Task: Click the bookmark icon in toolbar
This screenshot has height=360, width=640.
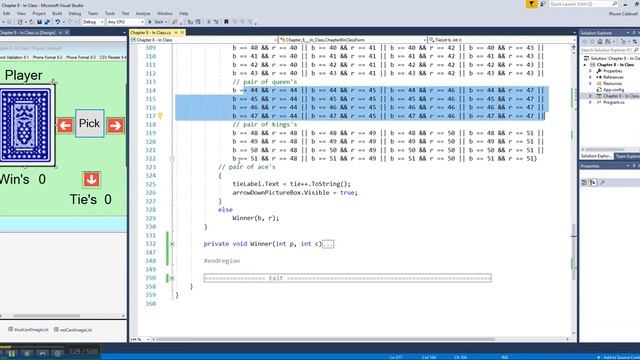Action: (226, 22)
